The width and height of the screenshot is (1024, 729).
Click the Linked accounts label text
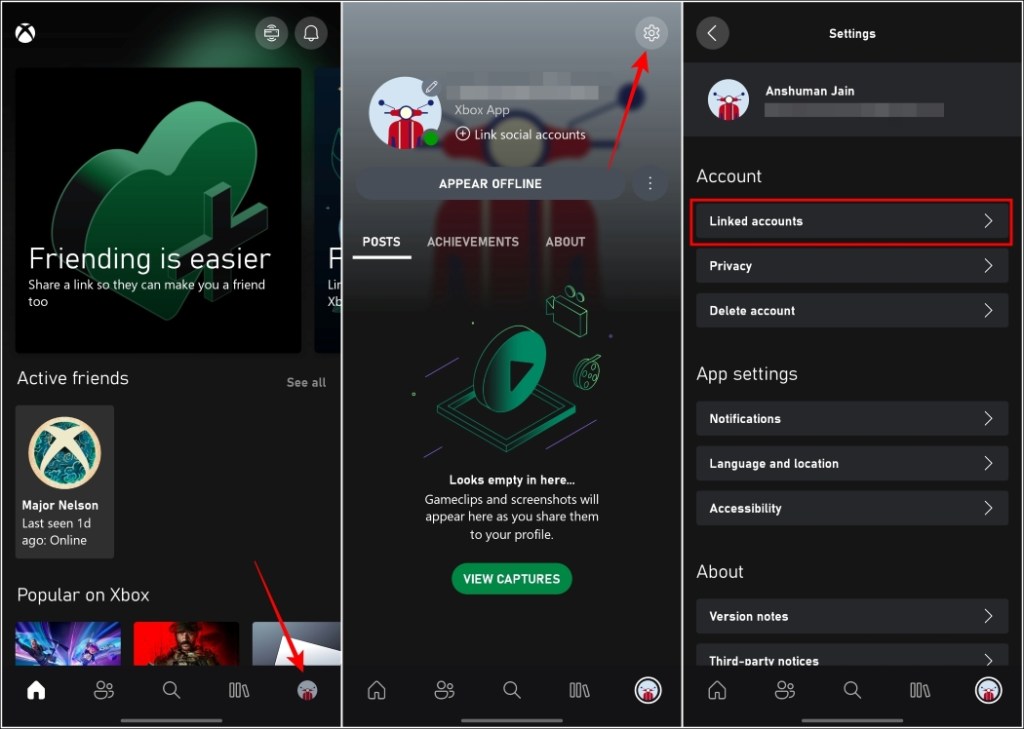pyautogui.click(x=756, y=221)
